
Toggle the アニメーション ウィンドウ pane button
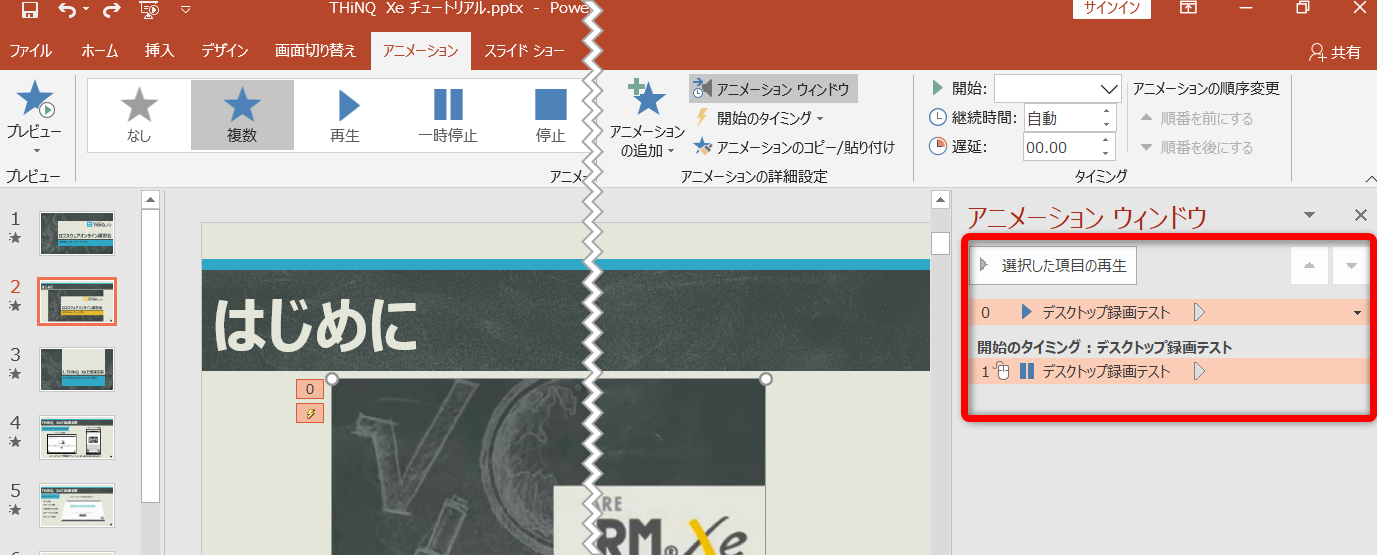[773, 89]
